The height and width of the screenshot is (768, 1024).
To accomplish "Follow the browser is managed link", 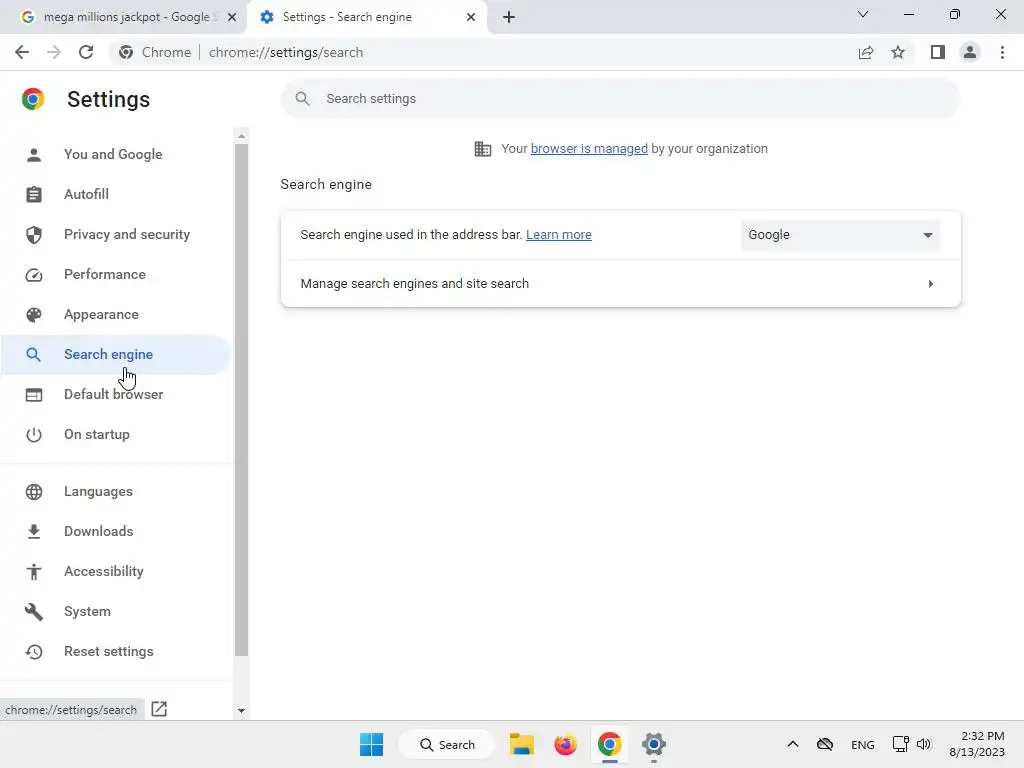I will [589, 149].
